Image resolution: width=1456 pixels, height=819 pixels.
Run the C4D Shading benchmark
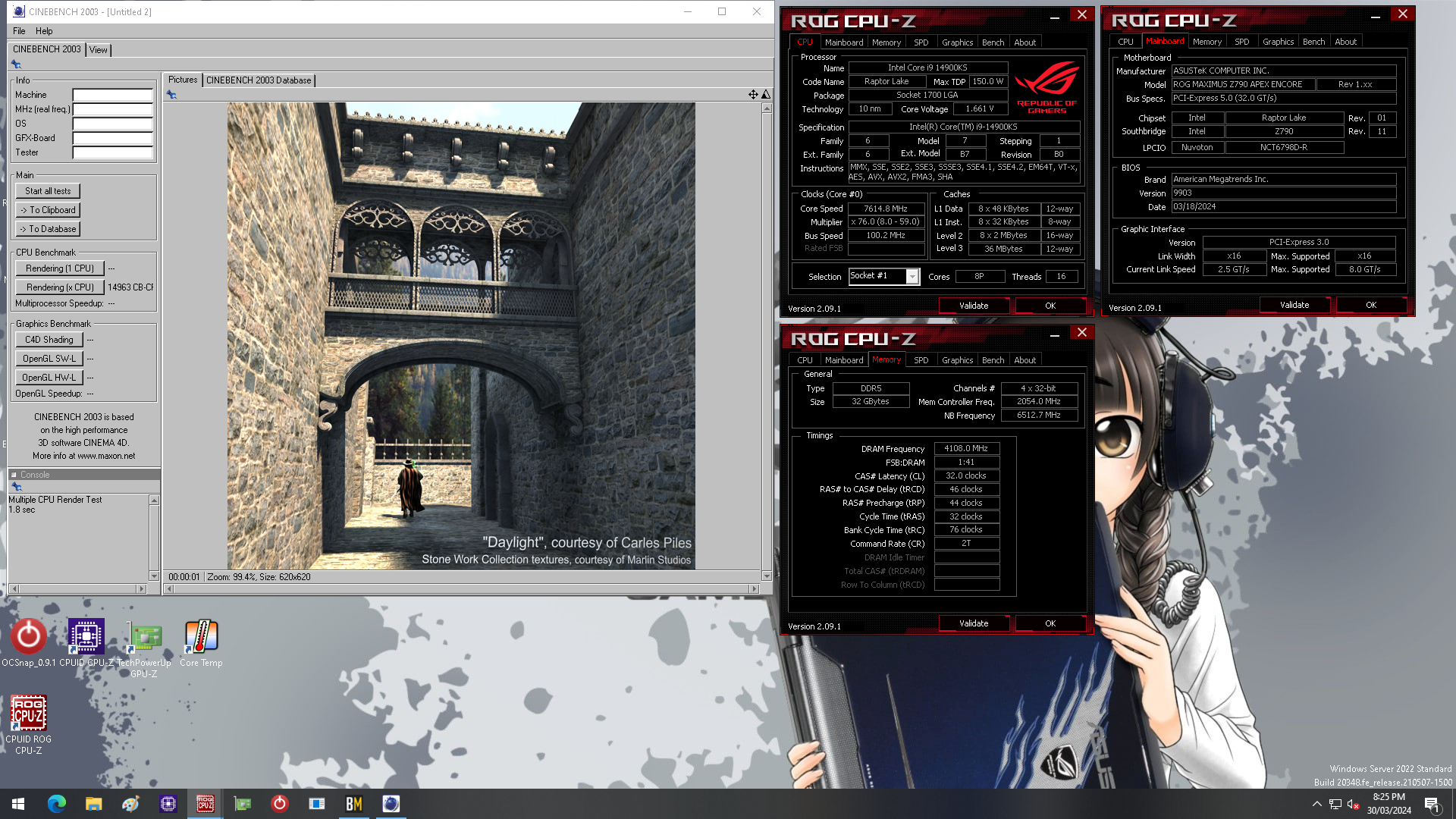49,340
